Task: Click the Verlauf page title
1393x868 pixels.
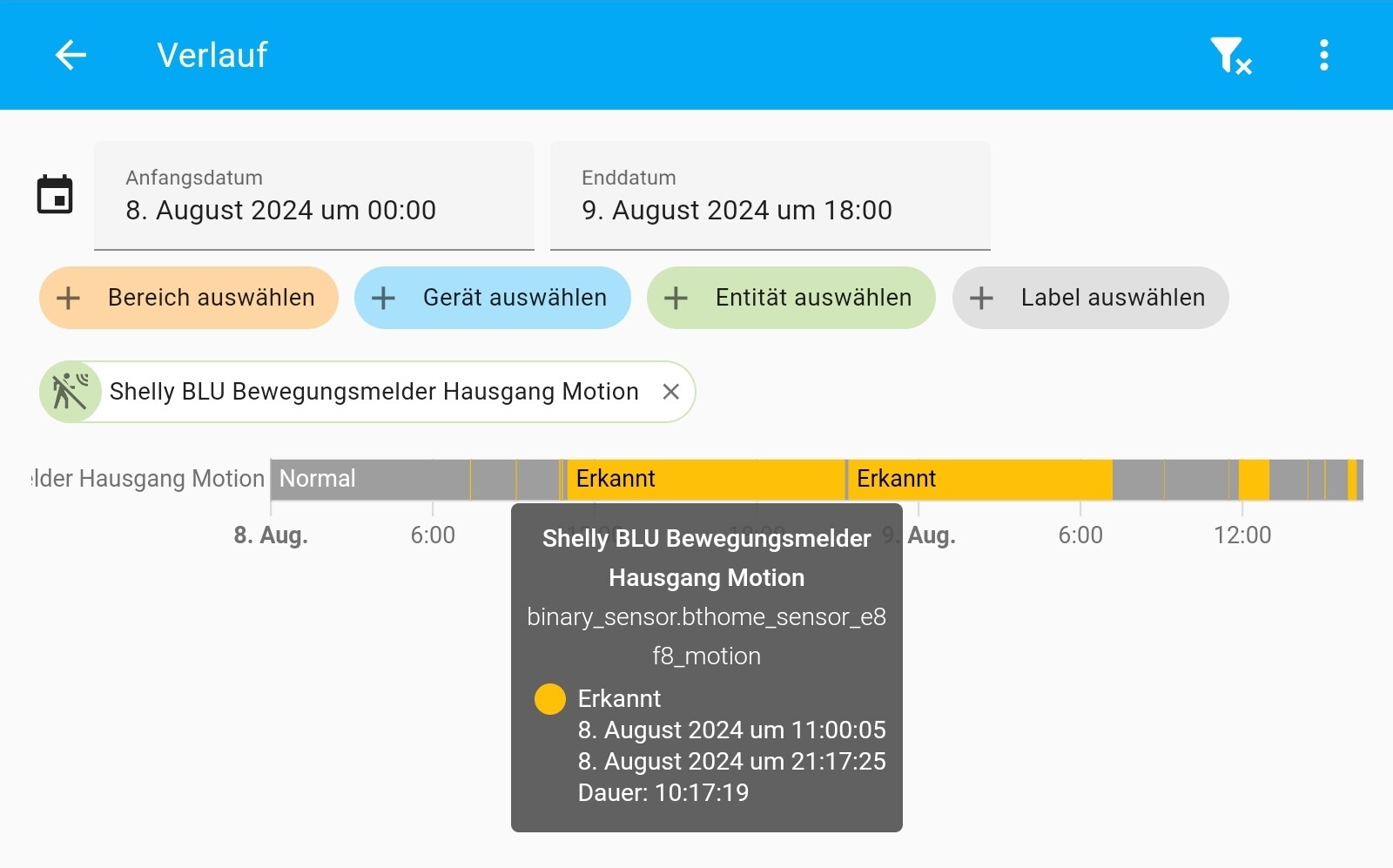Action: (x=212, y=55)
